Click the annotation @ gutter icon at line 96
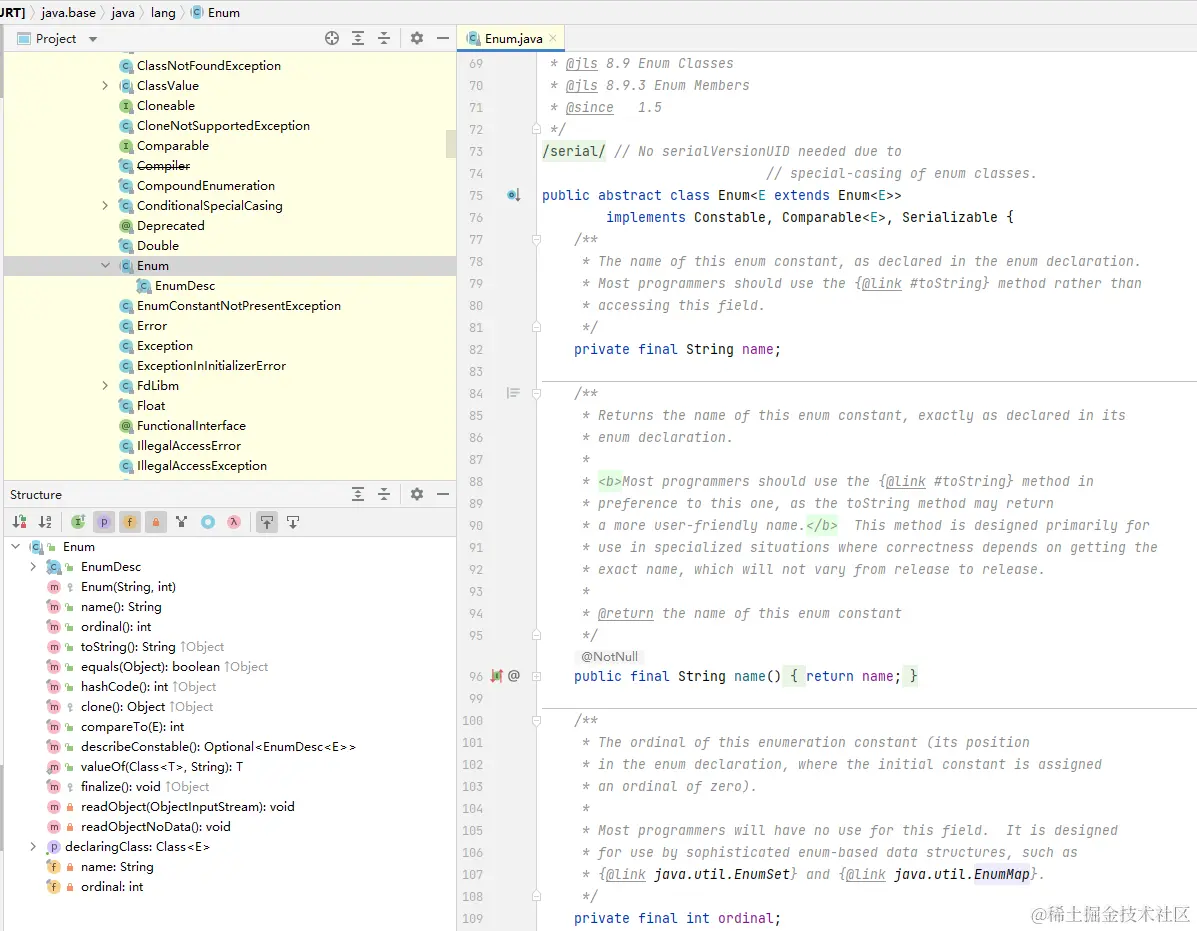 pyautogui.click(x=514, y=676)
